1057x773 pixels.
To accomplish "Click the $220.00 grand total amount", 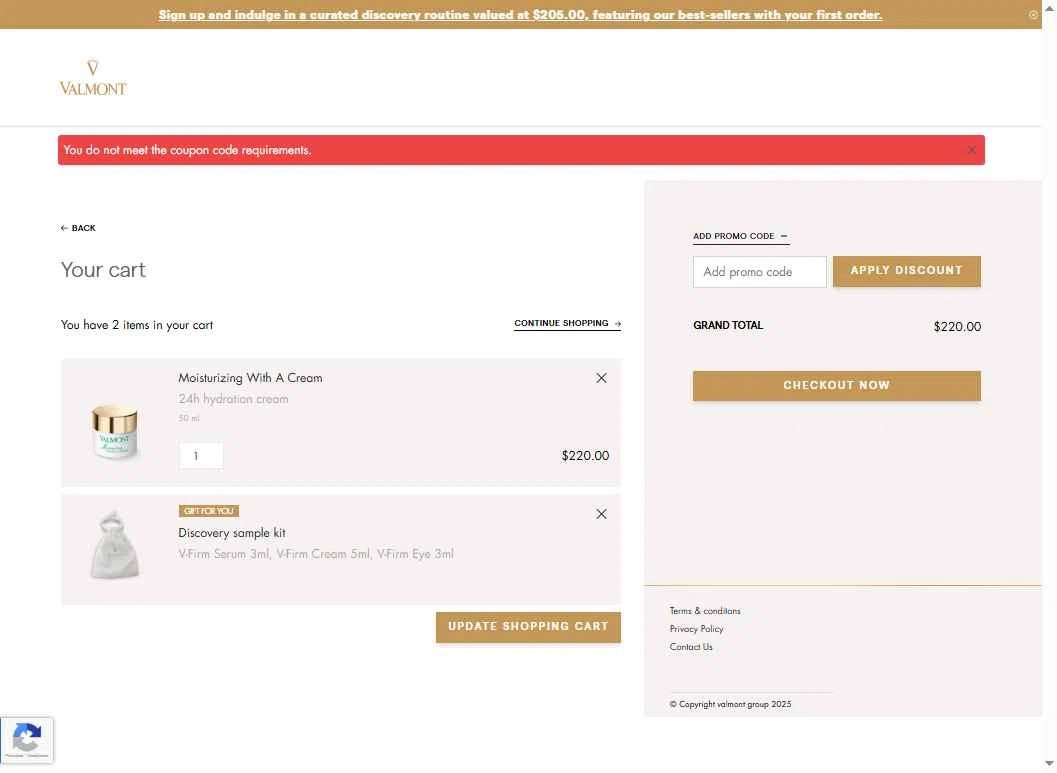I will [x=957, y=327].
